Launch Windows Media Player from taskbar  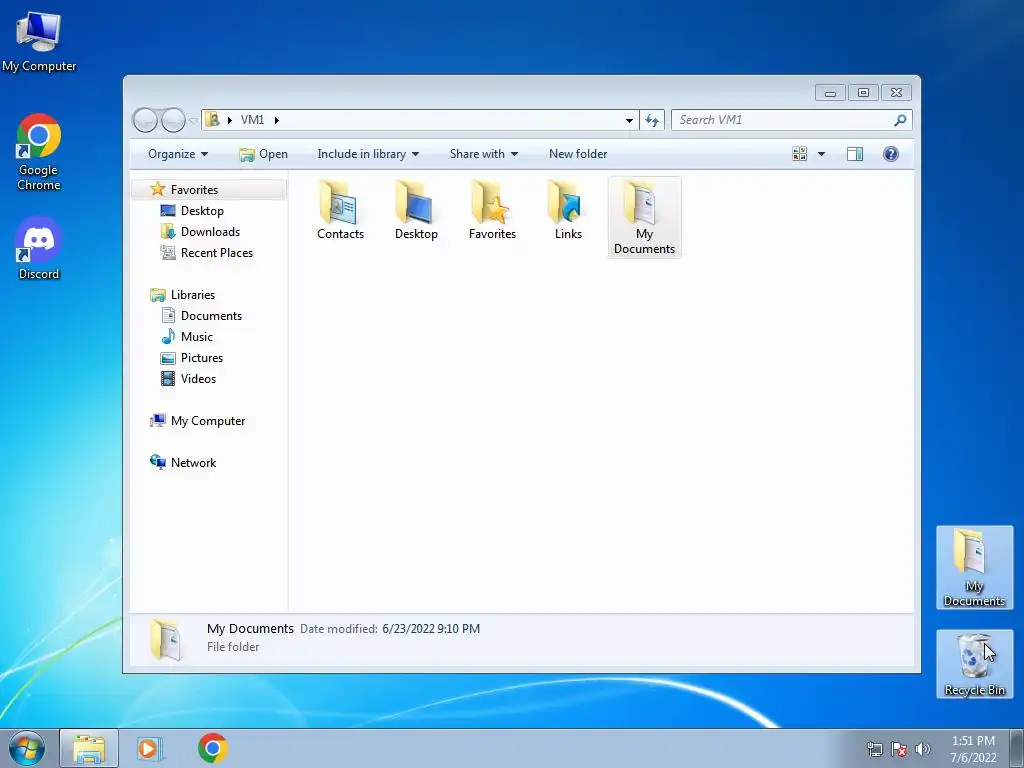pyautogui.click(x=150, y=748)
